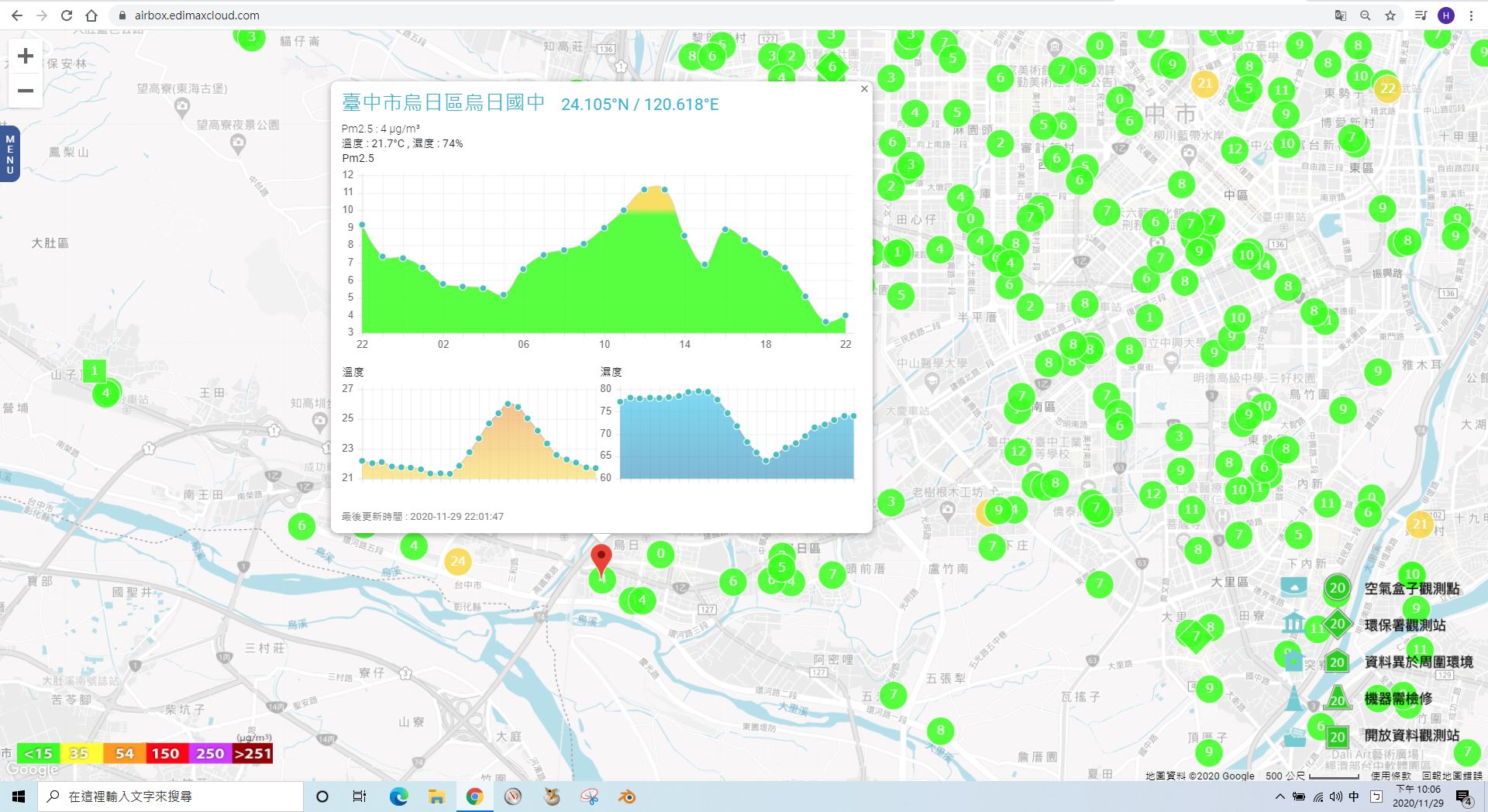
Task: Click the 空氣盒子觀測點 legend label
Action: [x=1412, y=589]
